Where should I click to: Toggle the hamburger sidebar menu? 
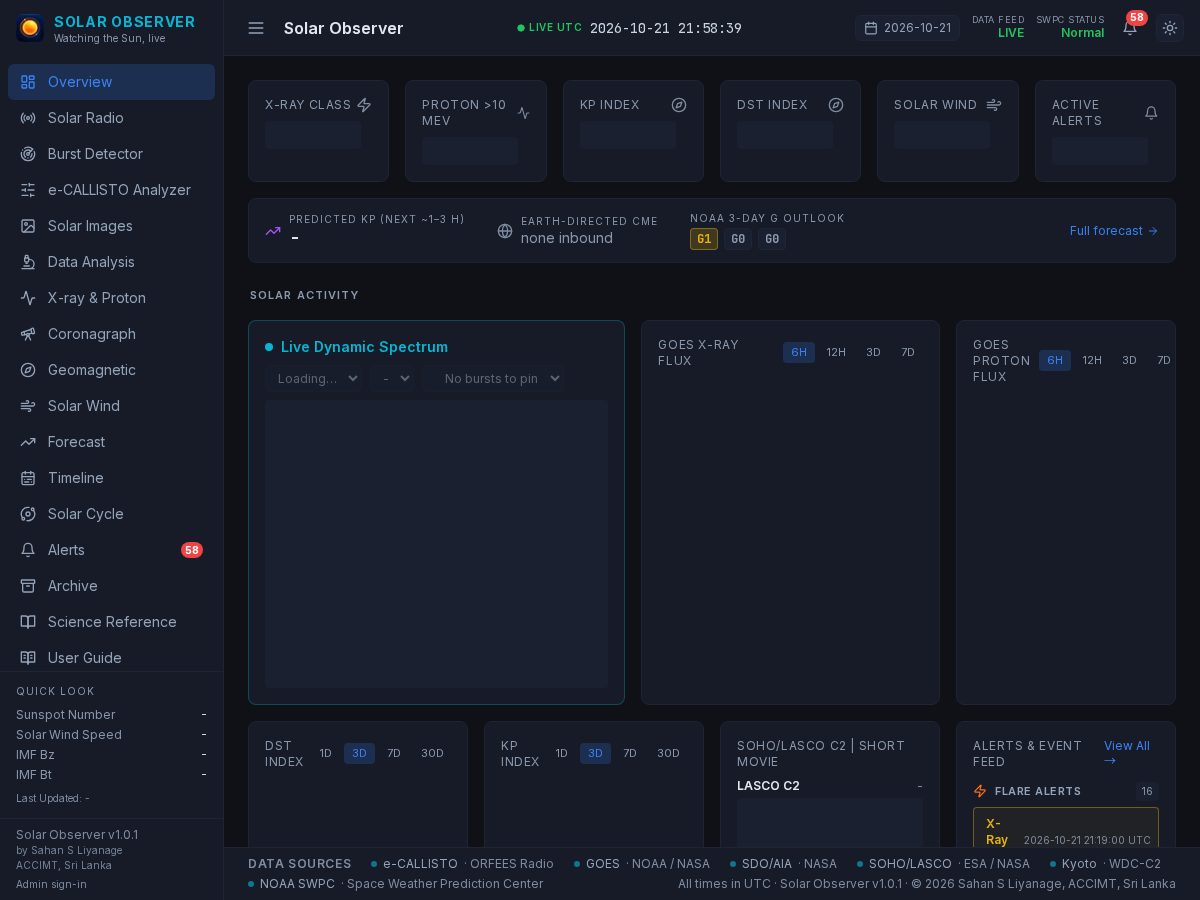(256, 28)
